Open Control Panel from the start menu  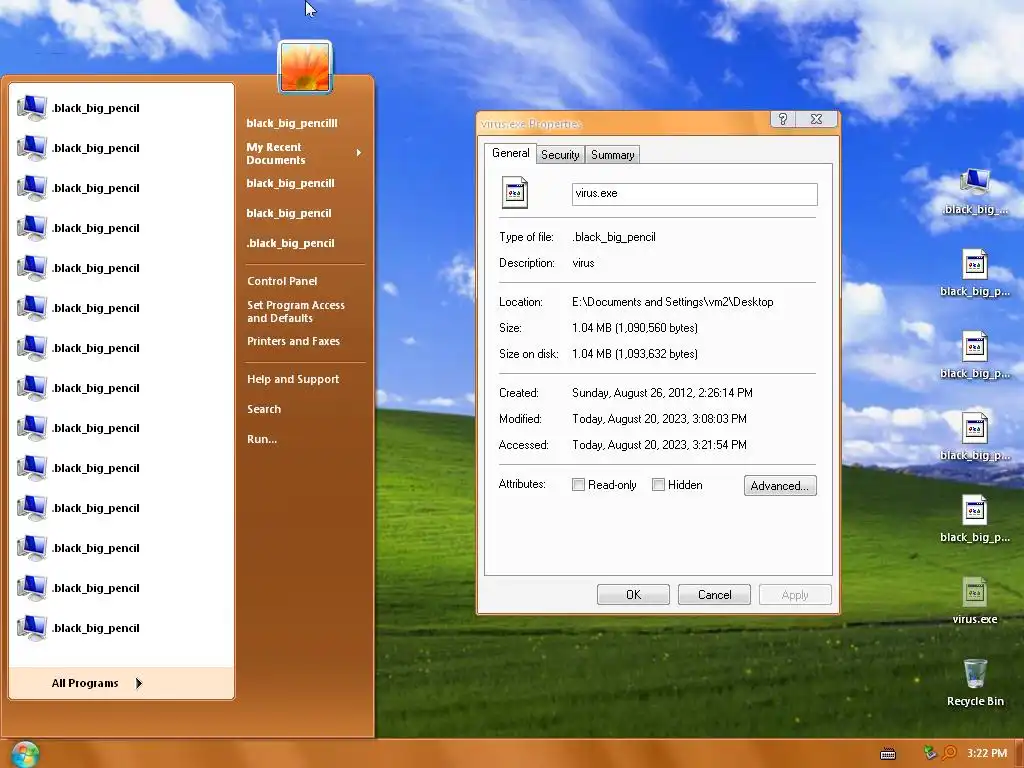pyautogui.click(x=282, y=281)
